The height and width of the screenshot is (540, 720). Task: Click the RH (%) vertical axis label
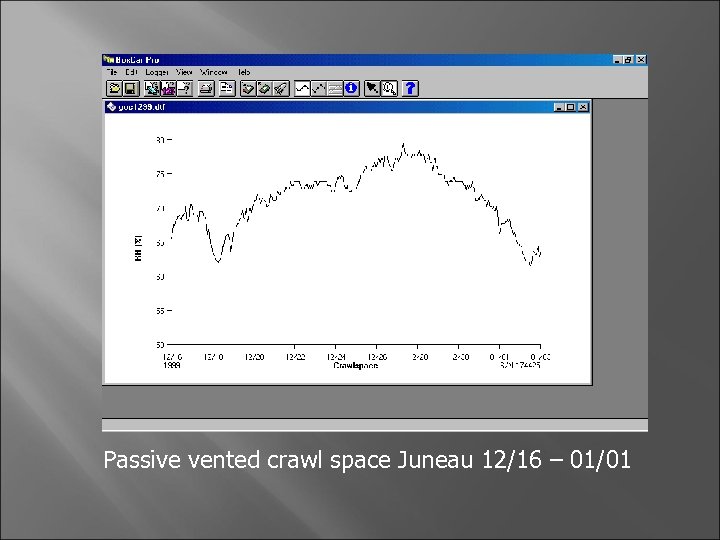(138, 248)
